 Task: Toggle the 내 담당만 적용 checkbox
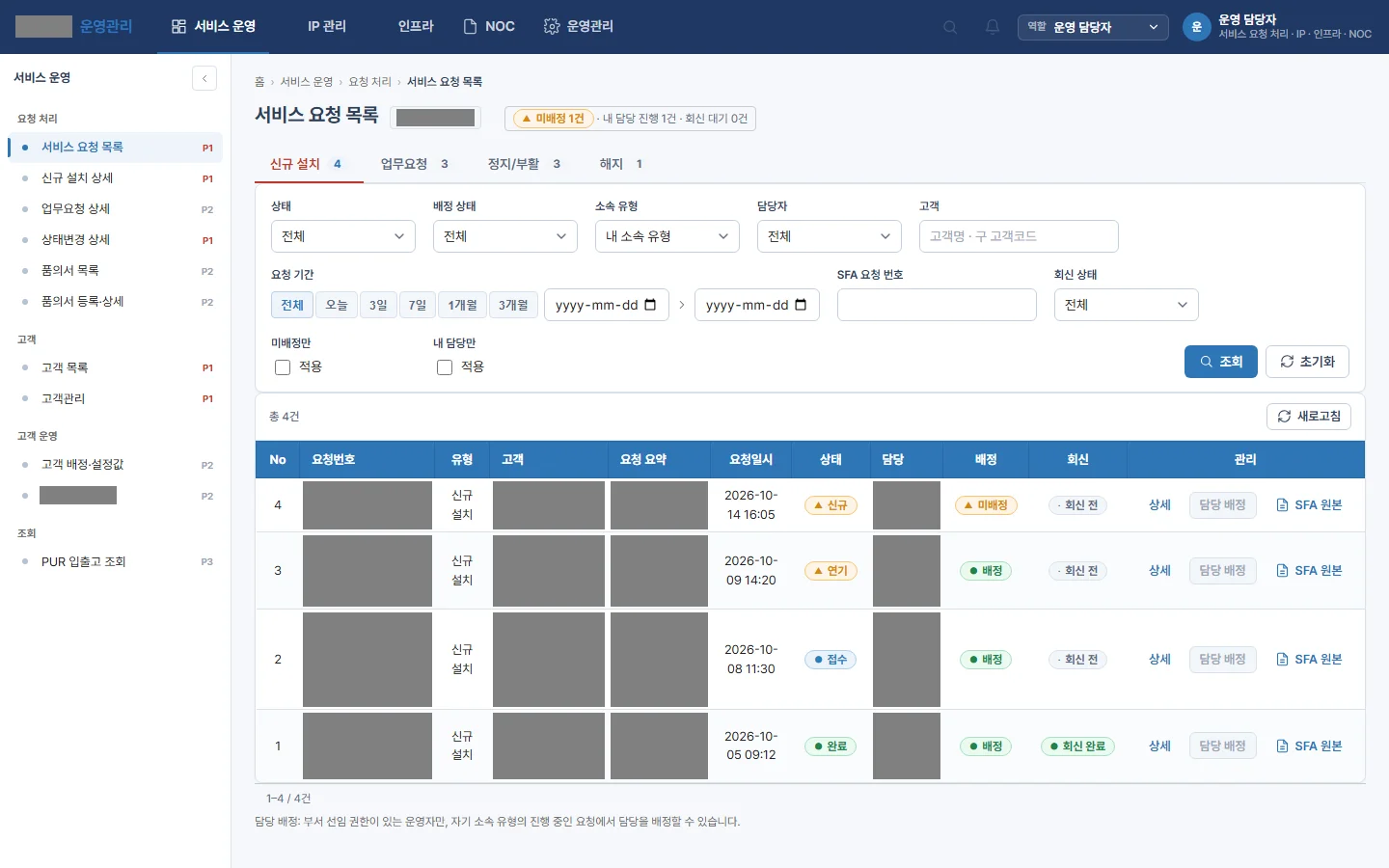pyautogui.click(x=445, y=367)
